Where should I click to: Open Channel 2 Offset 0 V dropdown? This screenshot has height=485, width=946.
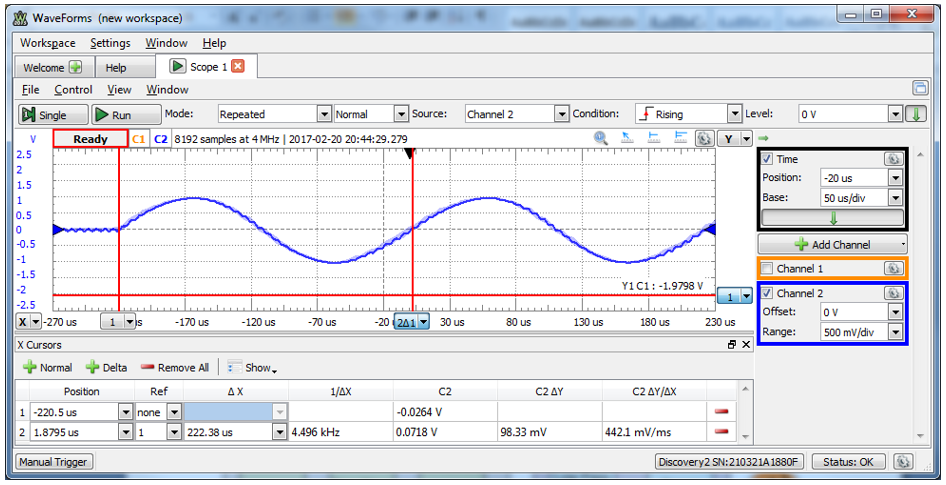(895, 312)
